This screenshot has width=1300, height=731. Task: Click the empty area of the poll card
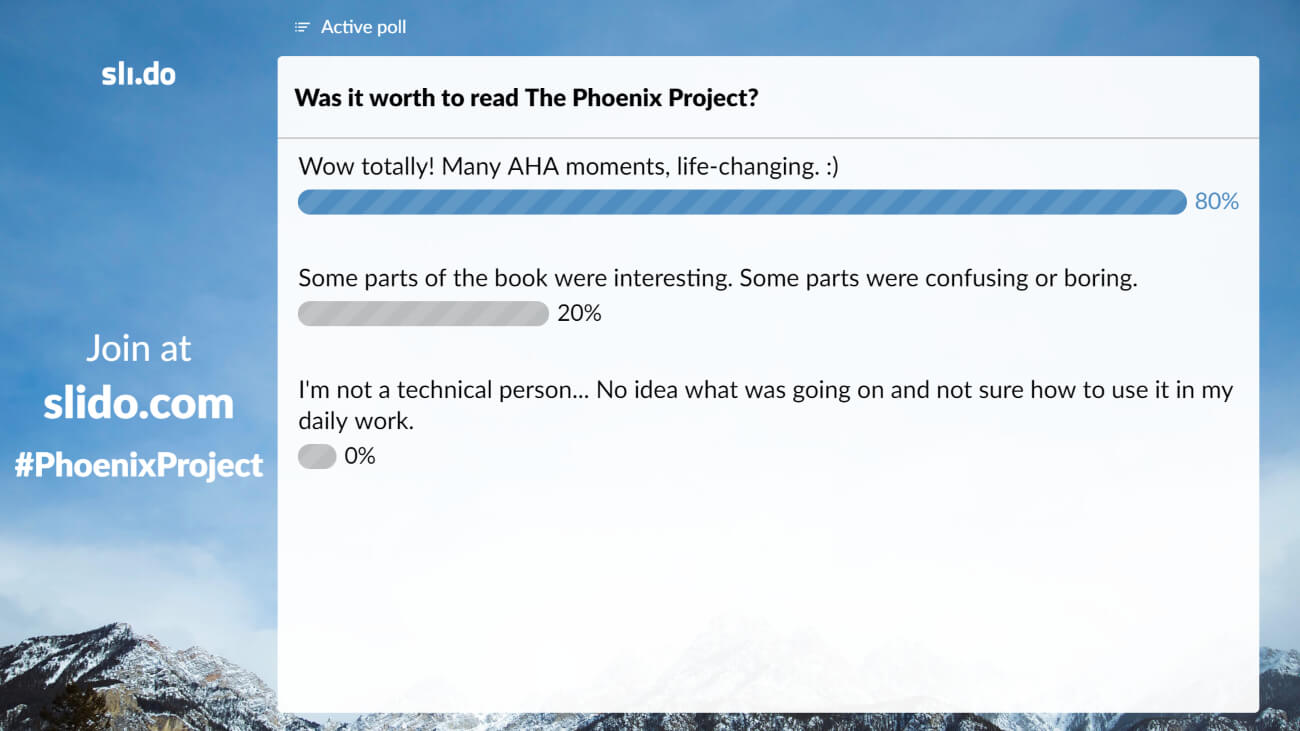pos(767,590)
